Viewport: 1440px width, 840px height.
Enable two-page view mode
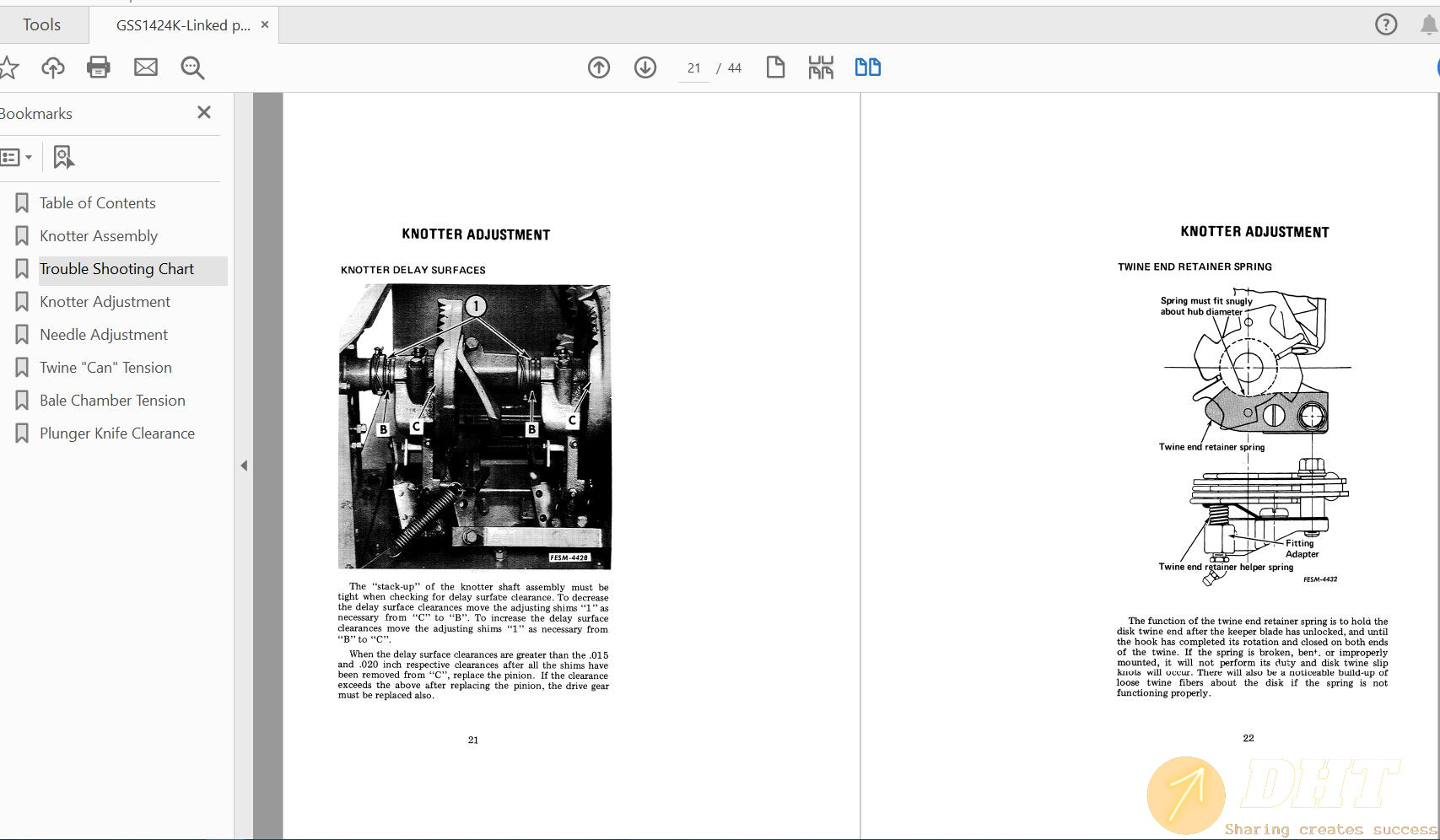[x=867, y=67]
